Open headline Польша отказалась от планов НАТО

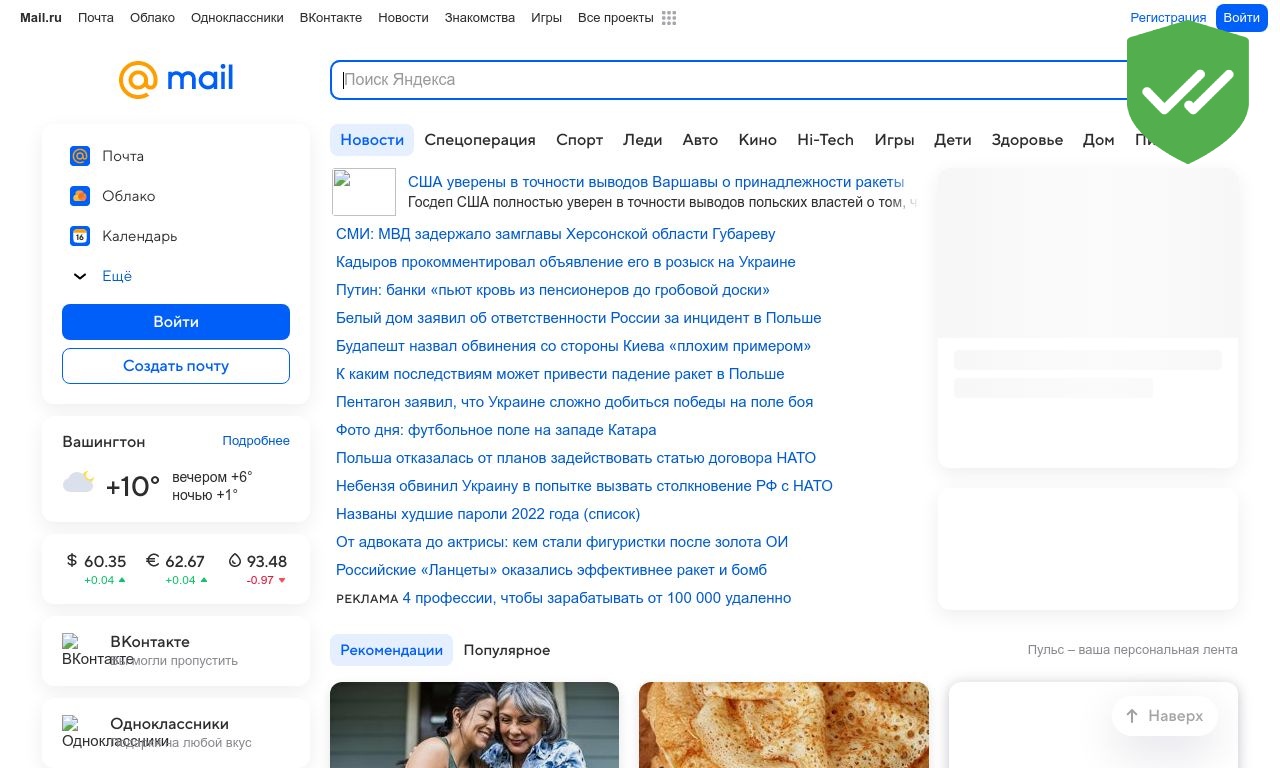click(x=576, y=458)
